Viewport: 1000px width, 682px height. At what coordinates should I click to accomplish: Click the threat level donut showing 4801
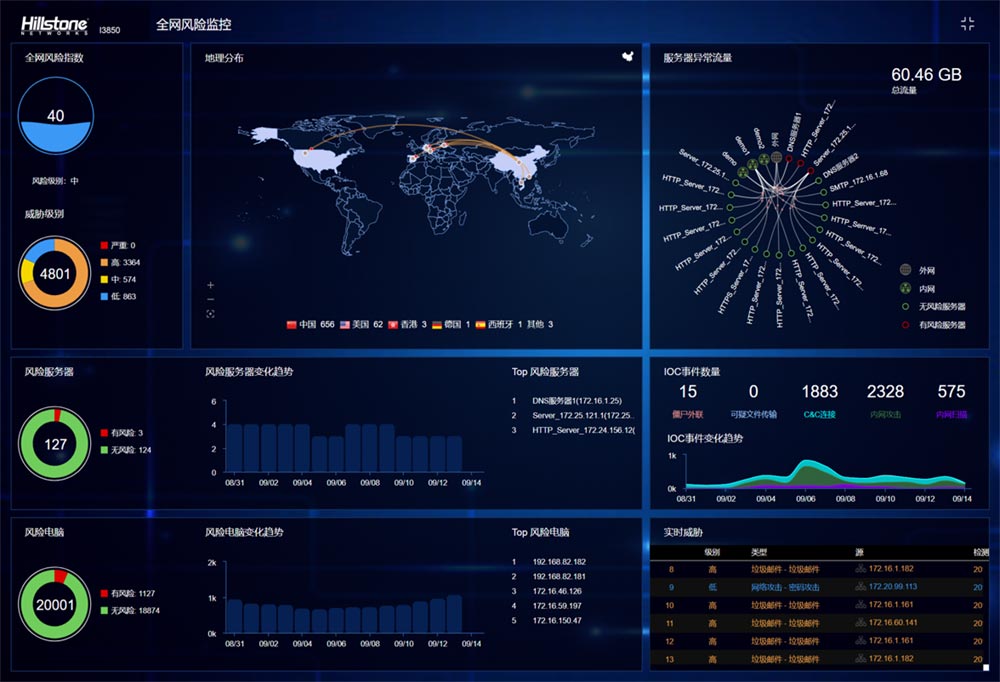click(x=55, y=274)
